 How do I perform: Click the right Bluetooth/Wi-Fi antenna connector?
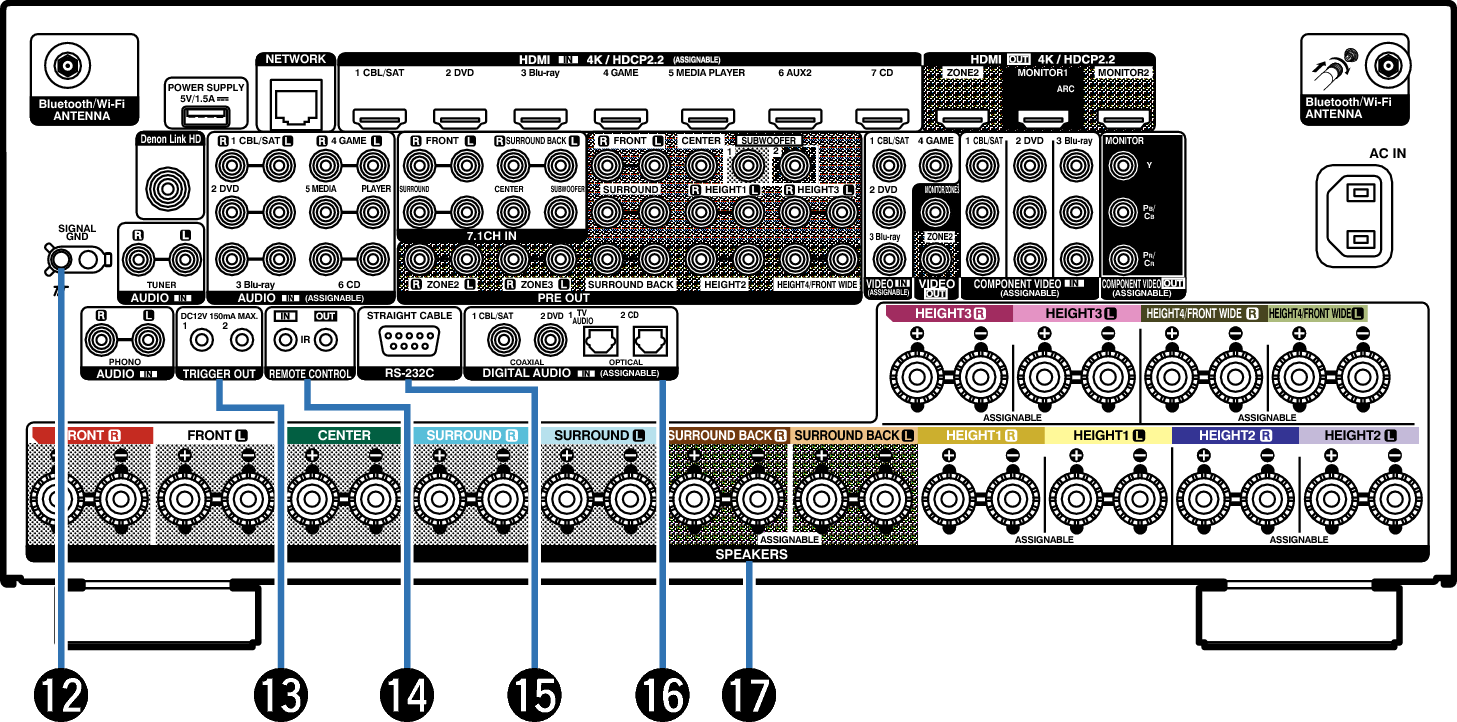tap(1386, 67)
